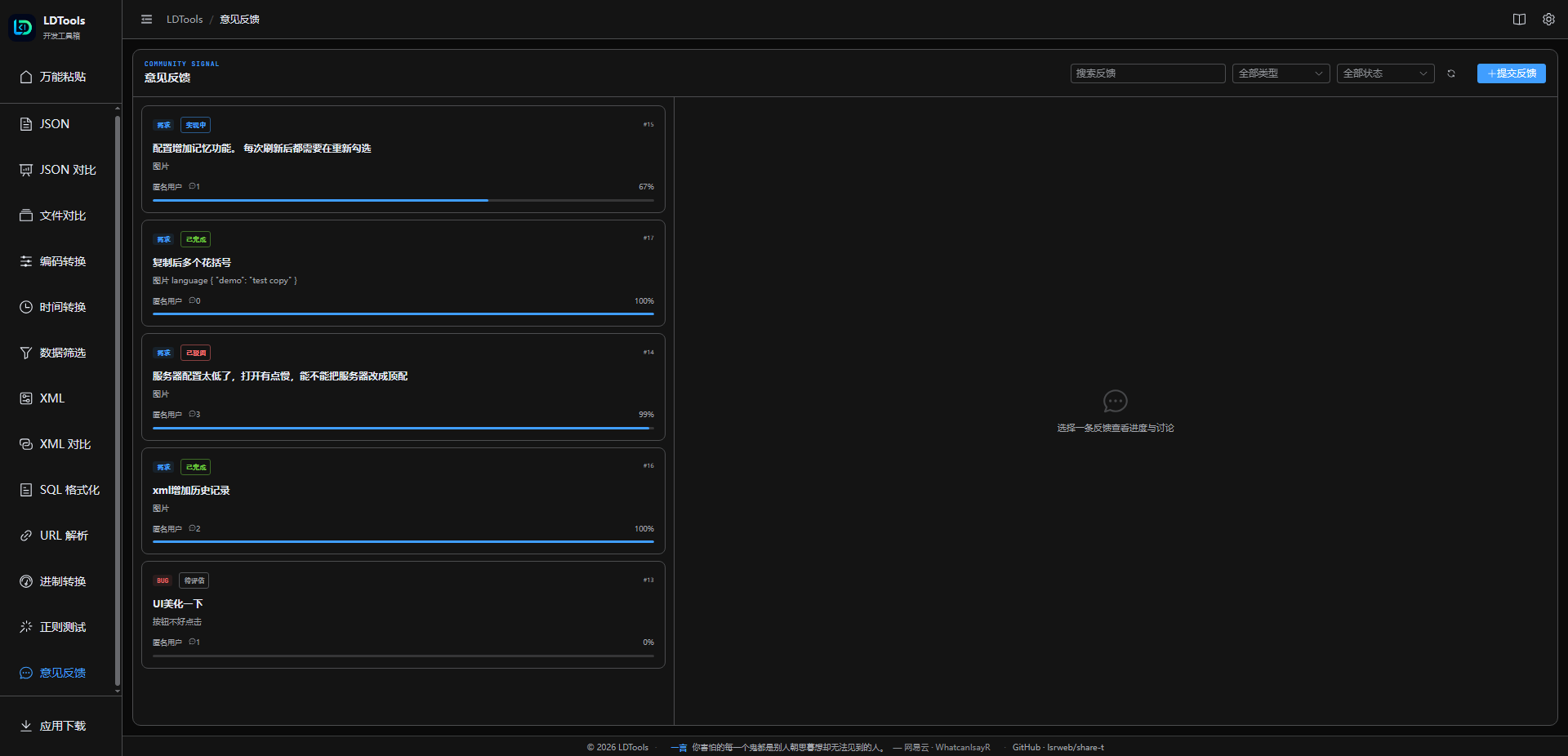Image resolution: width=1568 pixels, height=756 pixels.
Task: Expand the 全部类型 dropdown
Action: point(1281,73)
